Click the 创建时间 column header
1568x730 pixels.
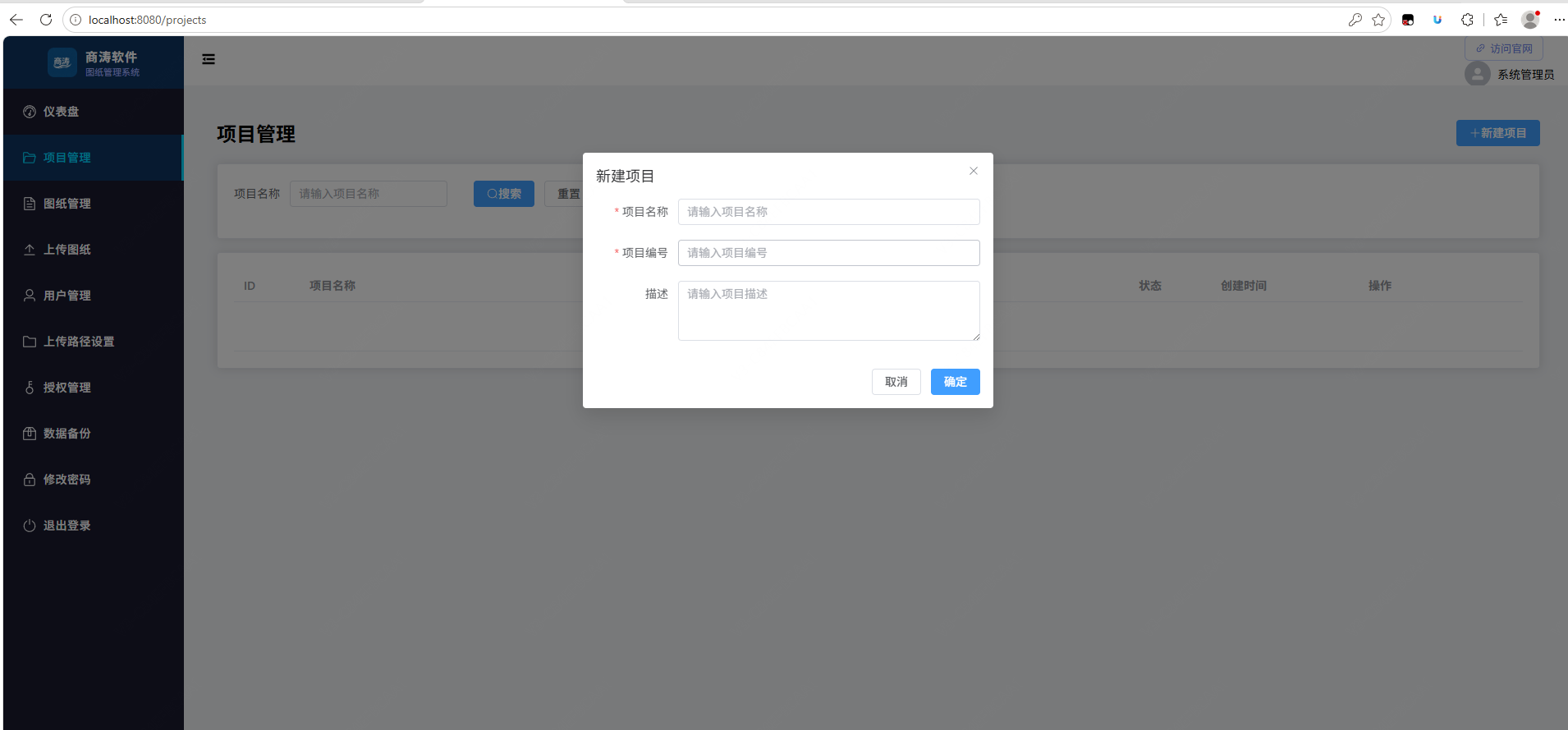(x=1243, y=286)
